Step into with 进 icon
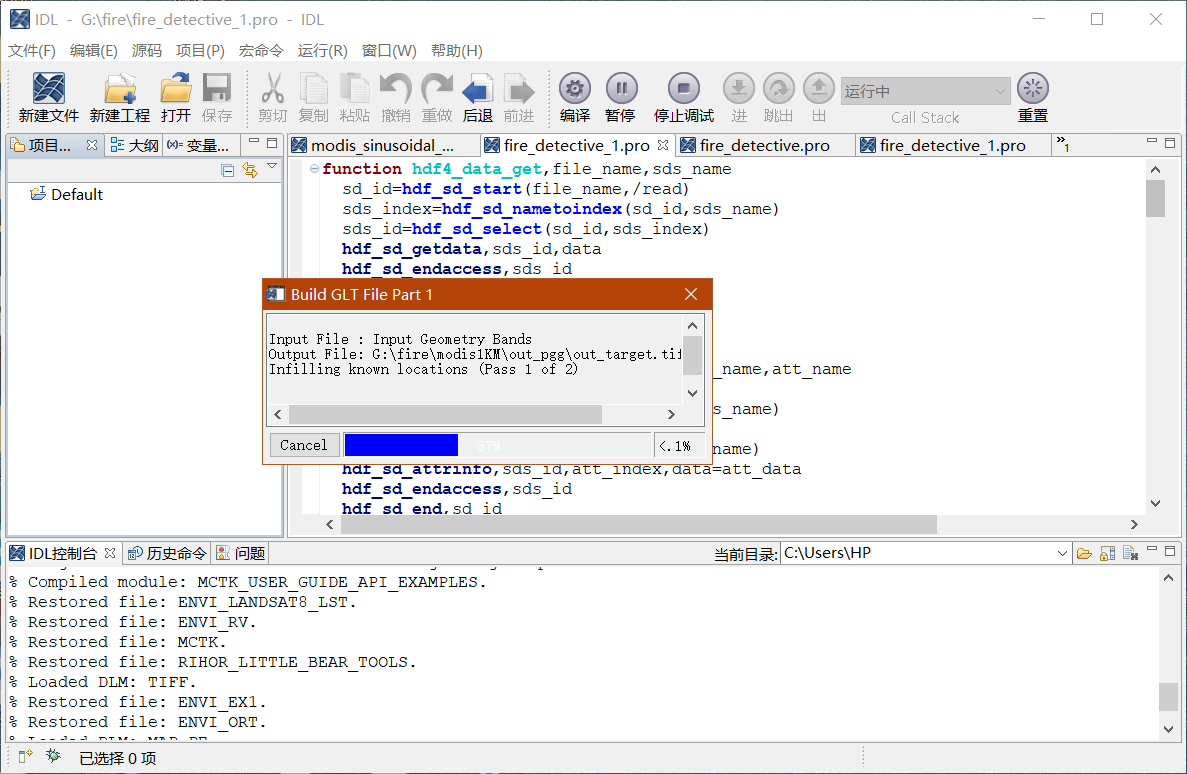 [739, 98]
